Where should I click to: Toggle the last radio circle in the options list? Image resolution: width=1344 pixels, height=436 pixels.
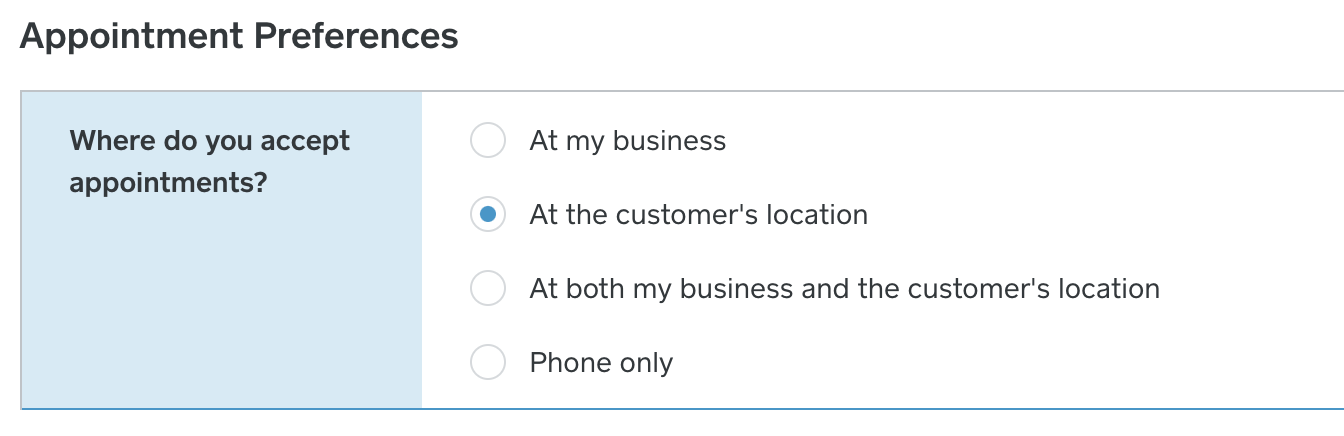(487, 363)
